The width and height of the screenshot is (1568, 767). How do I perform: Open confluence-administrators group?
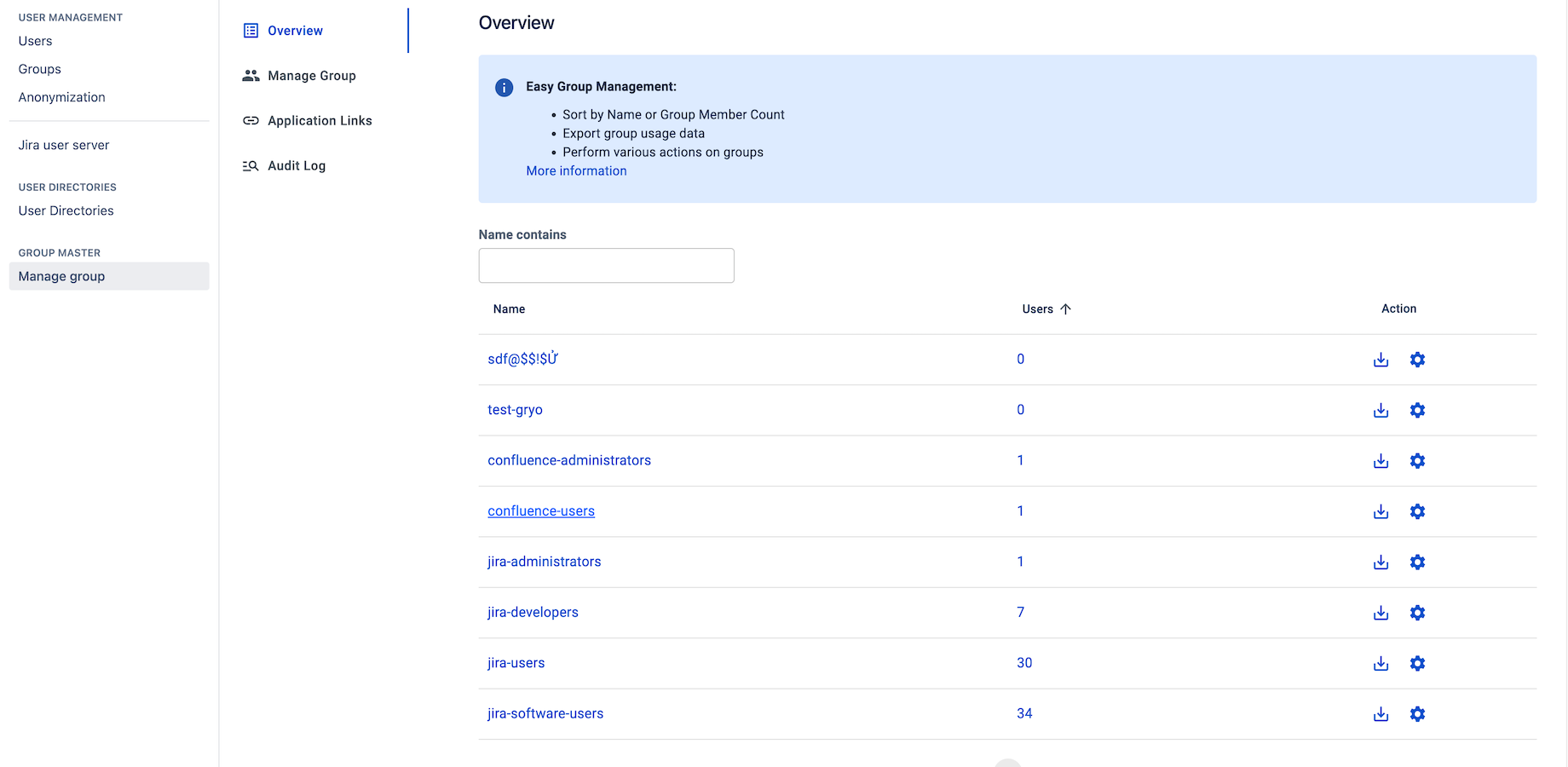coord(569,460)
